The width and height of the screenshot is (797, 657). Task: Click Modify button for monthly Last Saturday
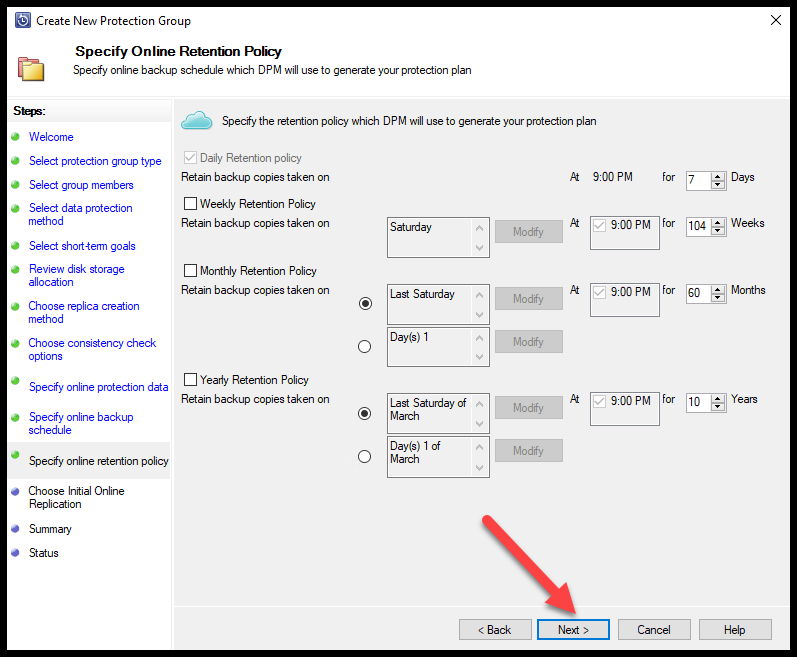(x=529, y=299)
